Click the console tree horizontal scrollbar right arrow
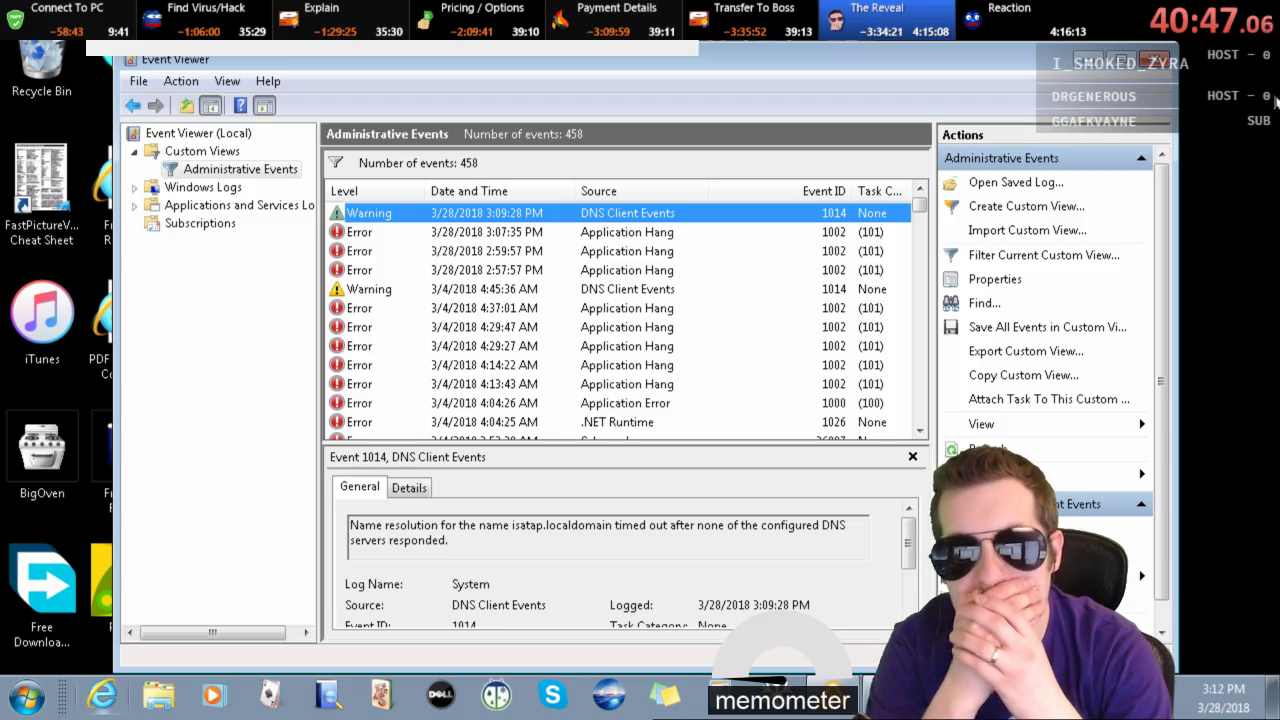 coord(307,632)
